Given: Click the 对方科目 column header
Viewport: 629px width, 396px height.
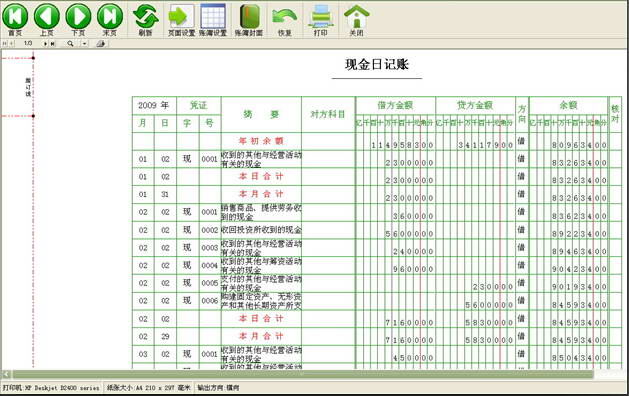Looking at the screenshot, I should (328, 114).
